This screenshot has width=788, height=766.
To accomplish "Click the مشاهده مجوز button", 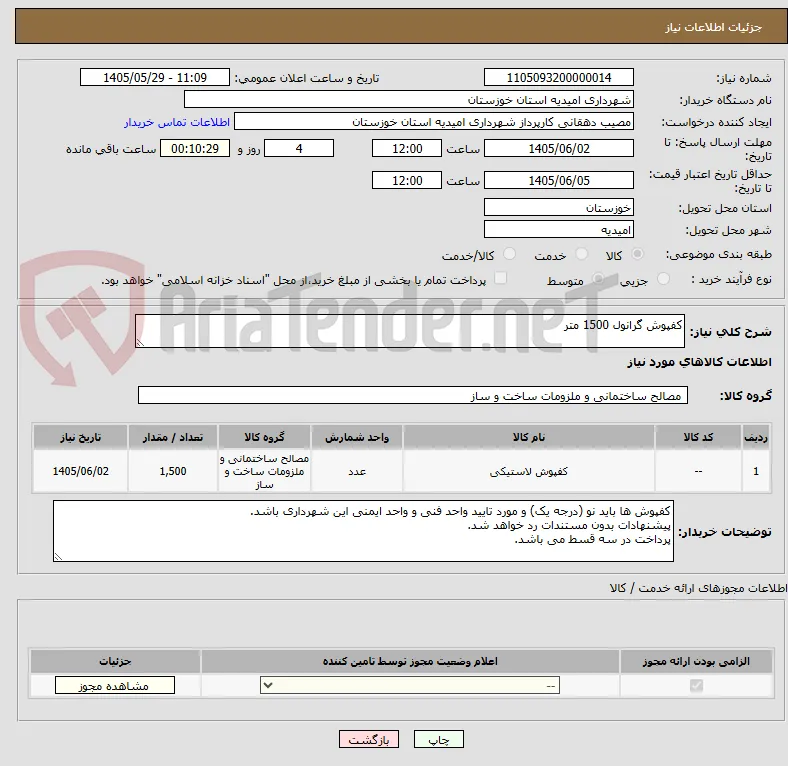I will pos(115,686).
